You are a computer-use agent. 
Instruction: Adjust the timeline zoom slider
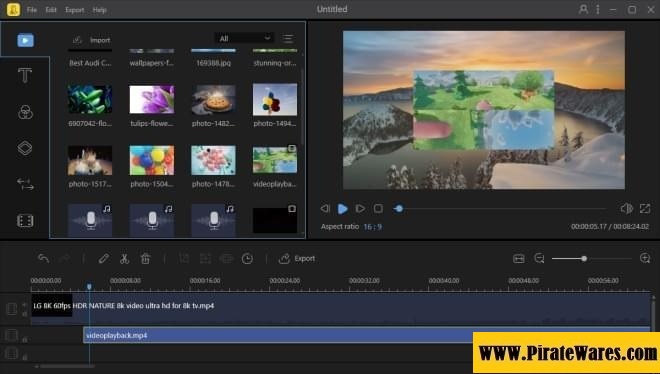click(x=591, y=258)
